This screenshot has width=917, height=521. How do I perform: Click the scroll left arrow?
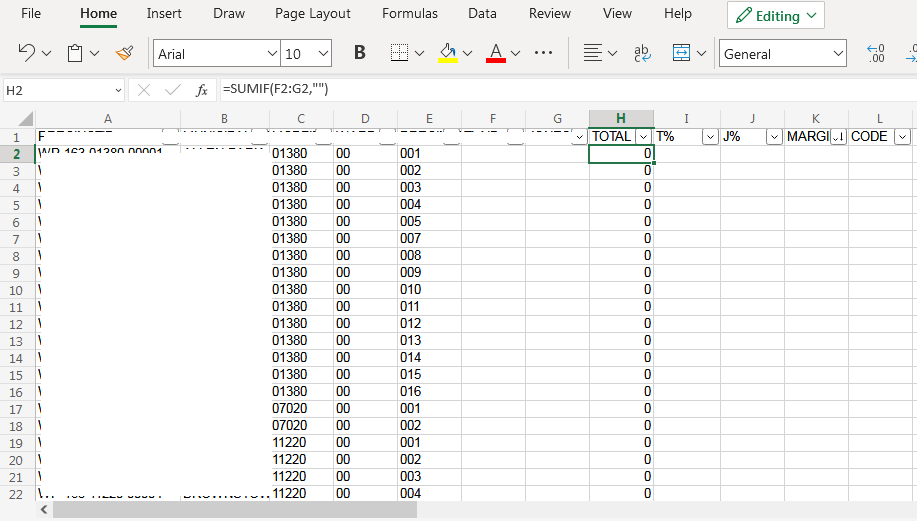click(x=44, y=510)
